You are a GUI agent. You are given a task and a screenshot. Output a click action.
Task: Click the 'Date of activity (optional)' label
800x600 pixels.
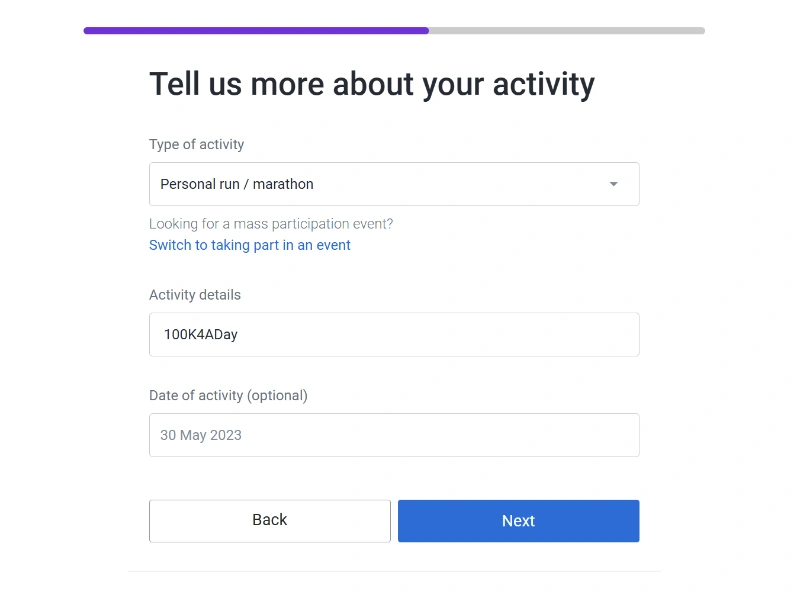point(228,395)
